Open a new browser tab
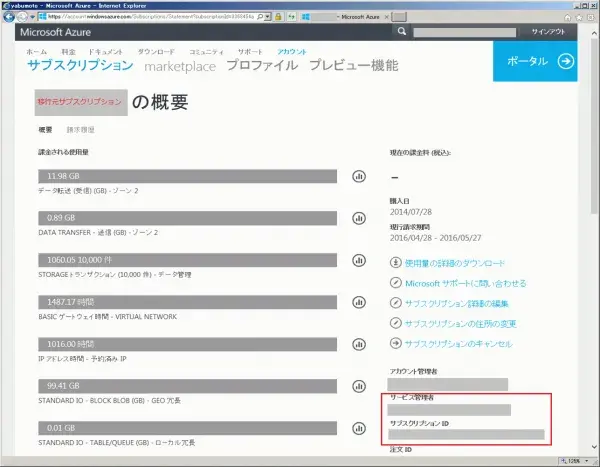The width and height of the screenshot is (600, 467). pyautogui.click(x=399, y=17)
